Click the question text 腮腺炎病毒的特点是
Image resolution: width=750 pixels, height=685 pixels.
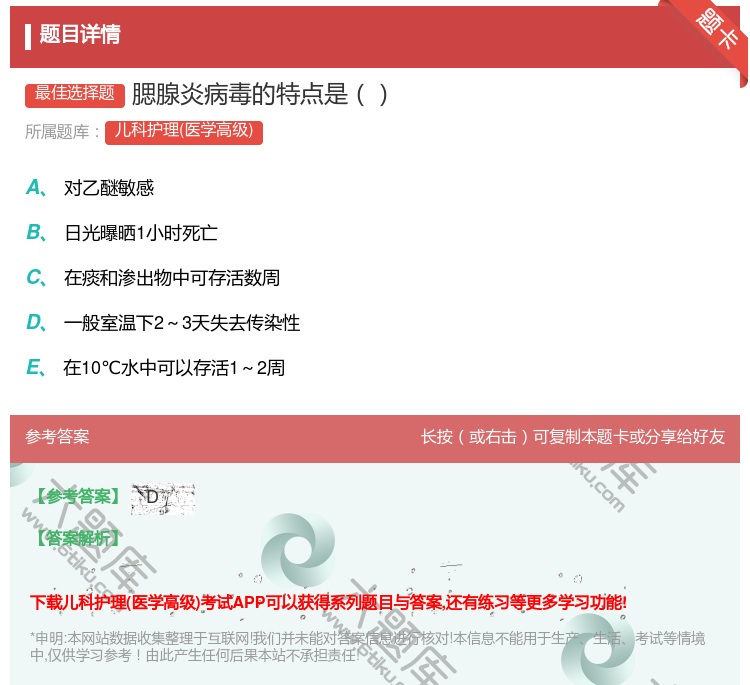tap(260, 94)
